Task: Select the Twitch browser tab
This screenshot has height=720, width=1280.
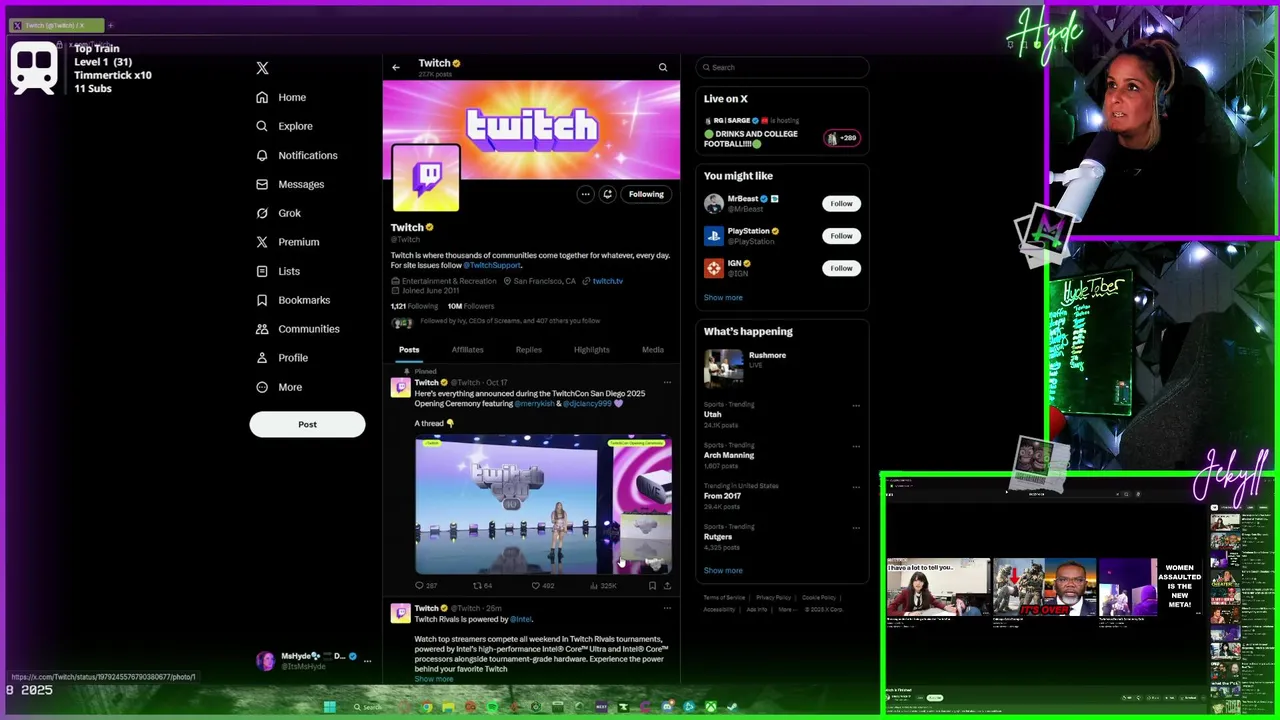Action: (56, 25)
